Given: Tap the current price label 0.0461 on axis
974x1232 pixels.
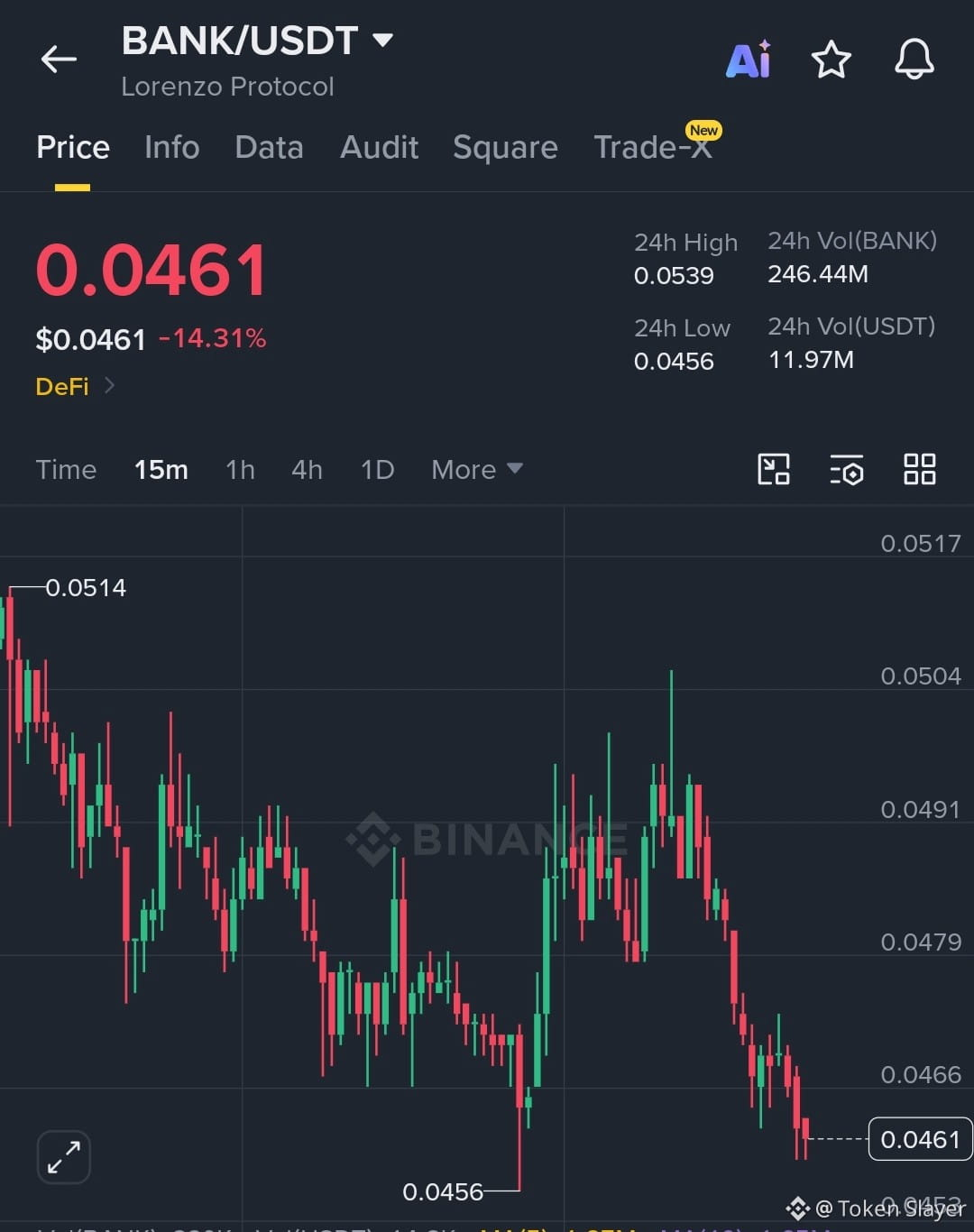Looking at the screenshot, I should pos(920,1139).
